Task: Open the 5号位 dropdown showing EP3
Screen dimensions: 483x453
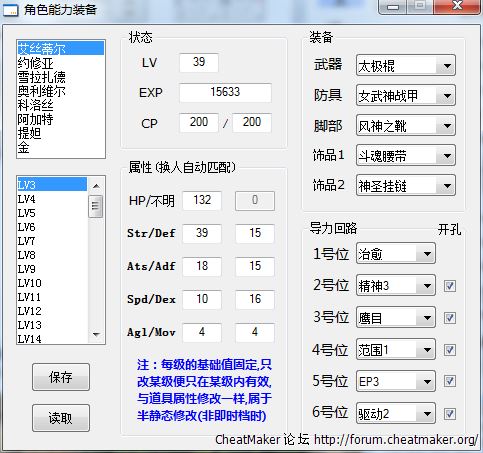Action: (396, 381)
